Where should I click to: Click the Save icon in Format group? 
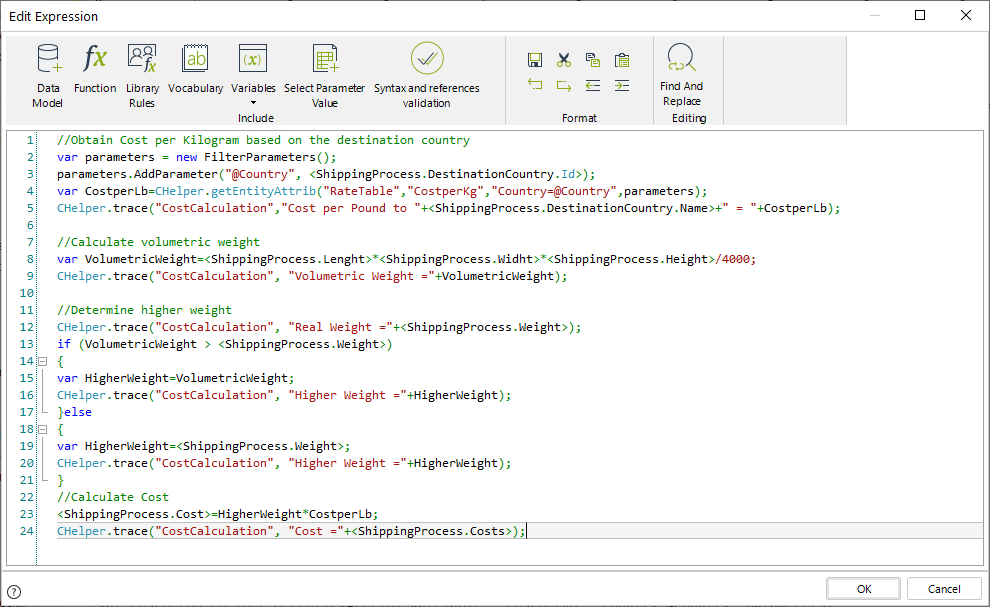click(x=535, y=60)
